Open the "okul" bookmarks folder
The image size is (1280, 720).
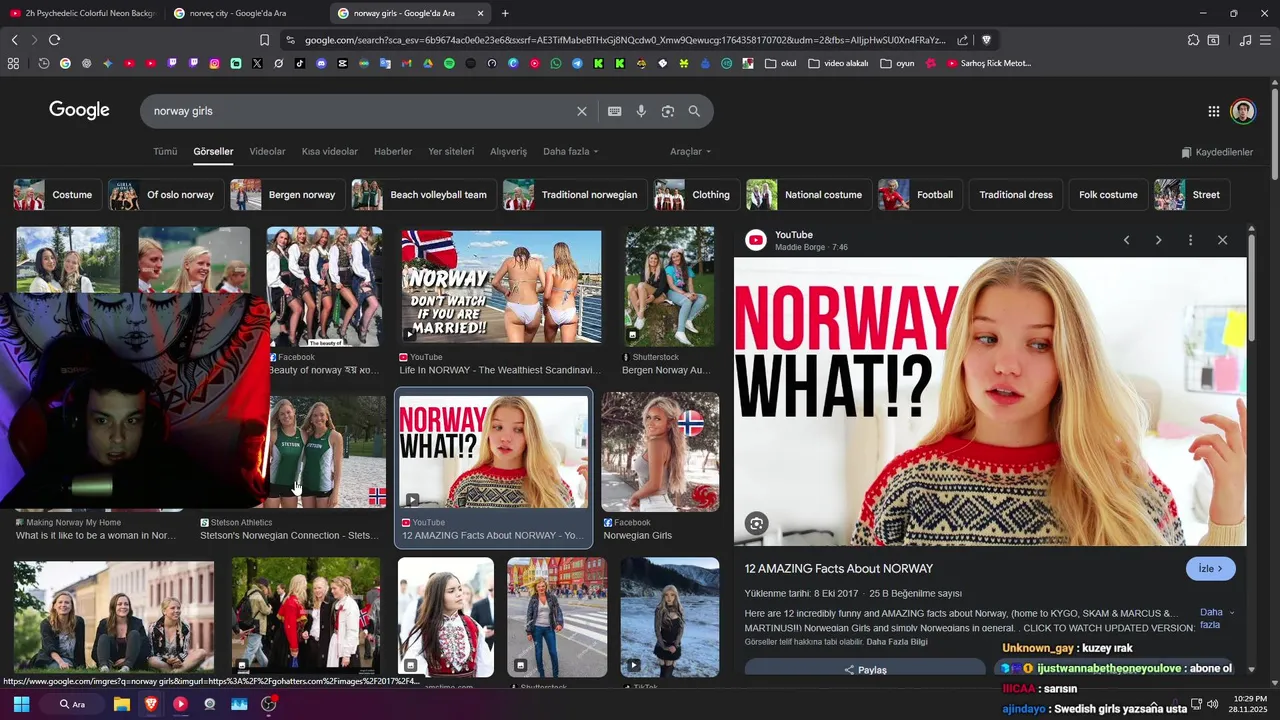pos(781,63)
